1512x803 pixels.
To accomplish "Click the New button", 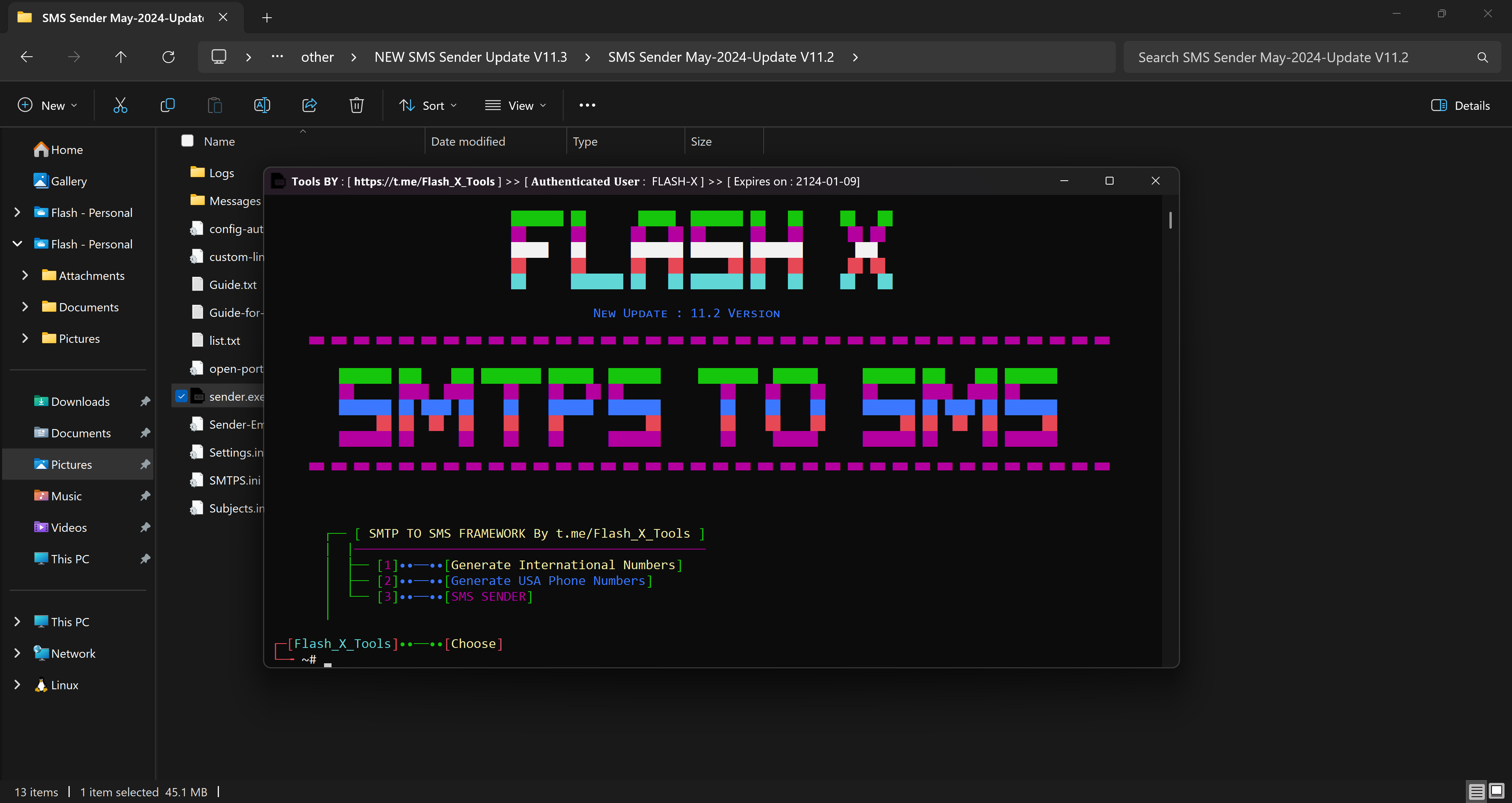I will 48,105.
